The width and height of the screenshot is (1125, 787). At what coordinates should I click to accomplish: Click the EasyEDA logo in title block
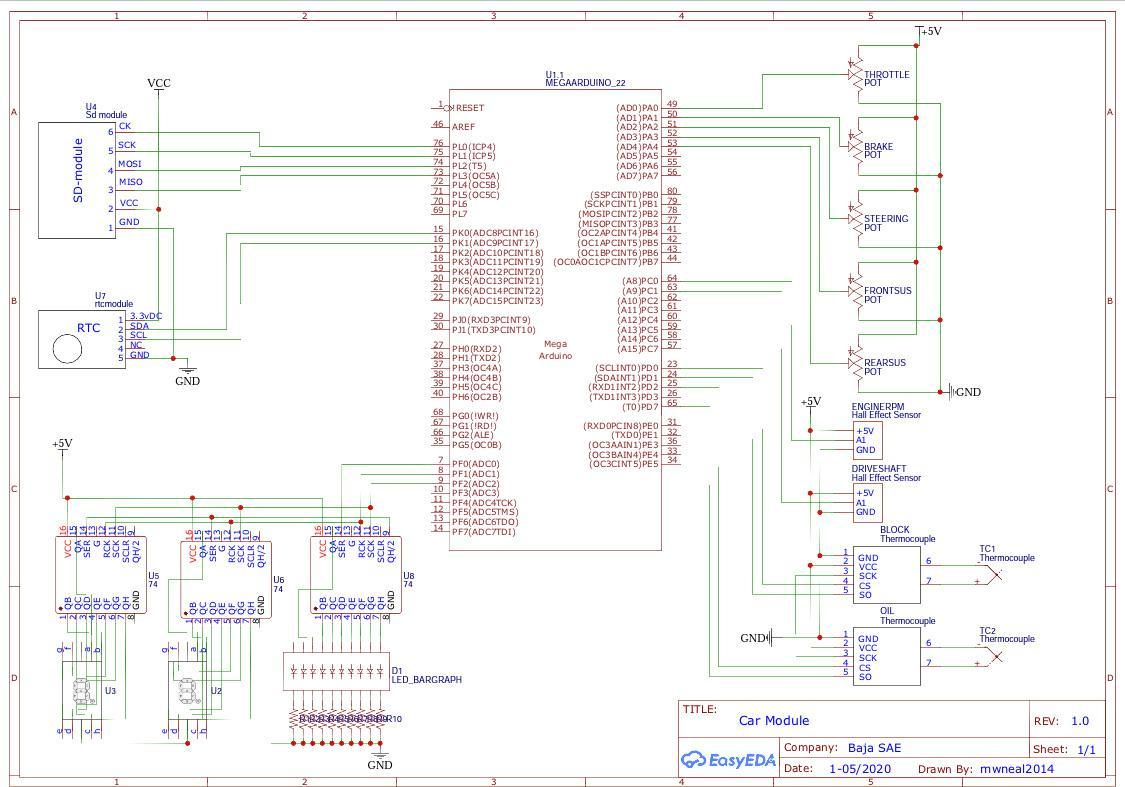pyautogui.click(x=729, y=760)
